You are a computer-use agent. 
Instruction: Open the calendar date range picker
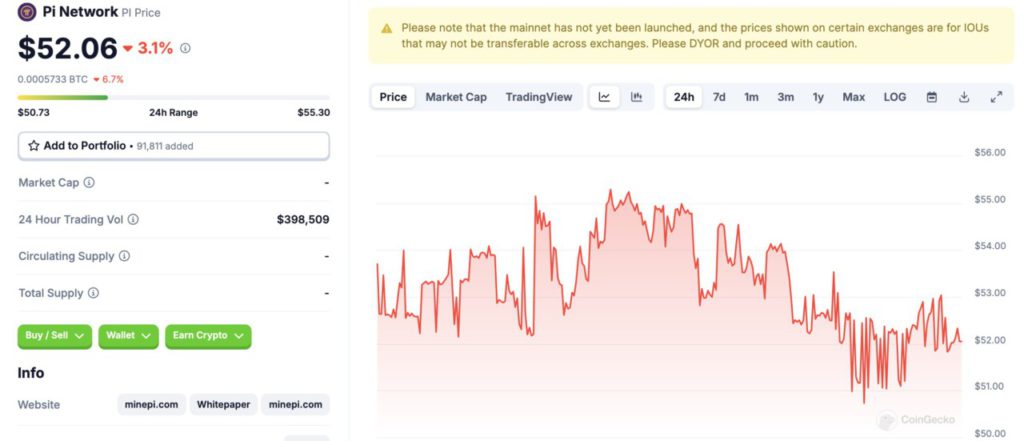coord(931,97)
